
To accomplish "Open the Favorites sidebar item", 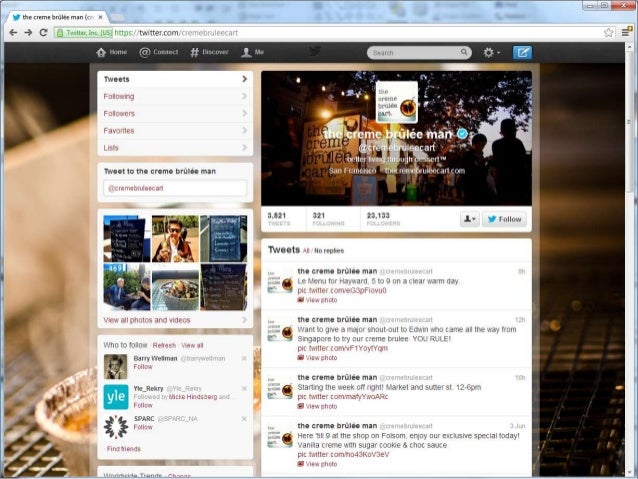I will coord(175,131).
